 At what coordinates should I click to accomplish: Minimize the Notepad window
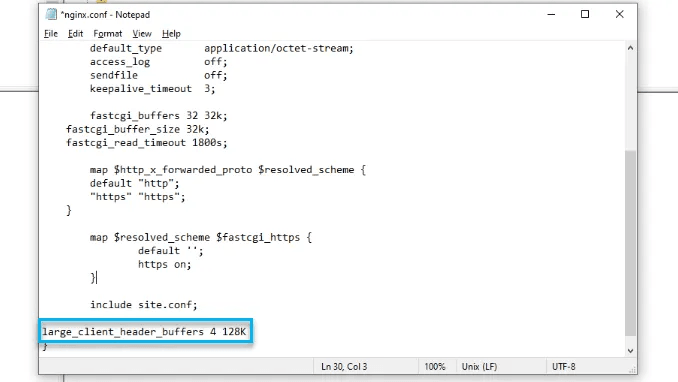(x=551, y=14)
